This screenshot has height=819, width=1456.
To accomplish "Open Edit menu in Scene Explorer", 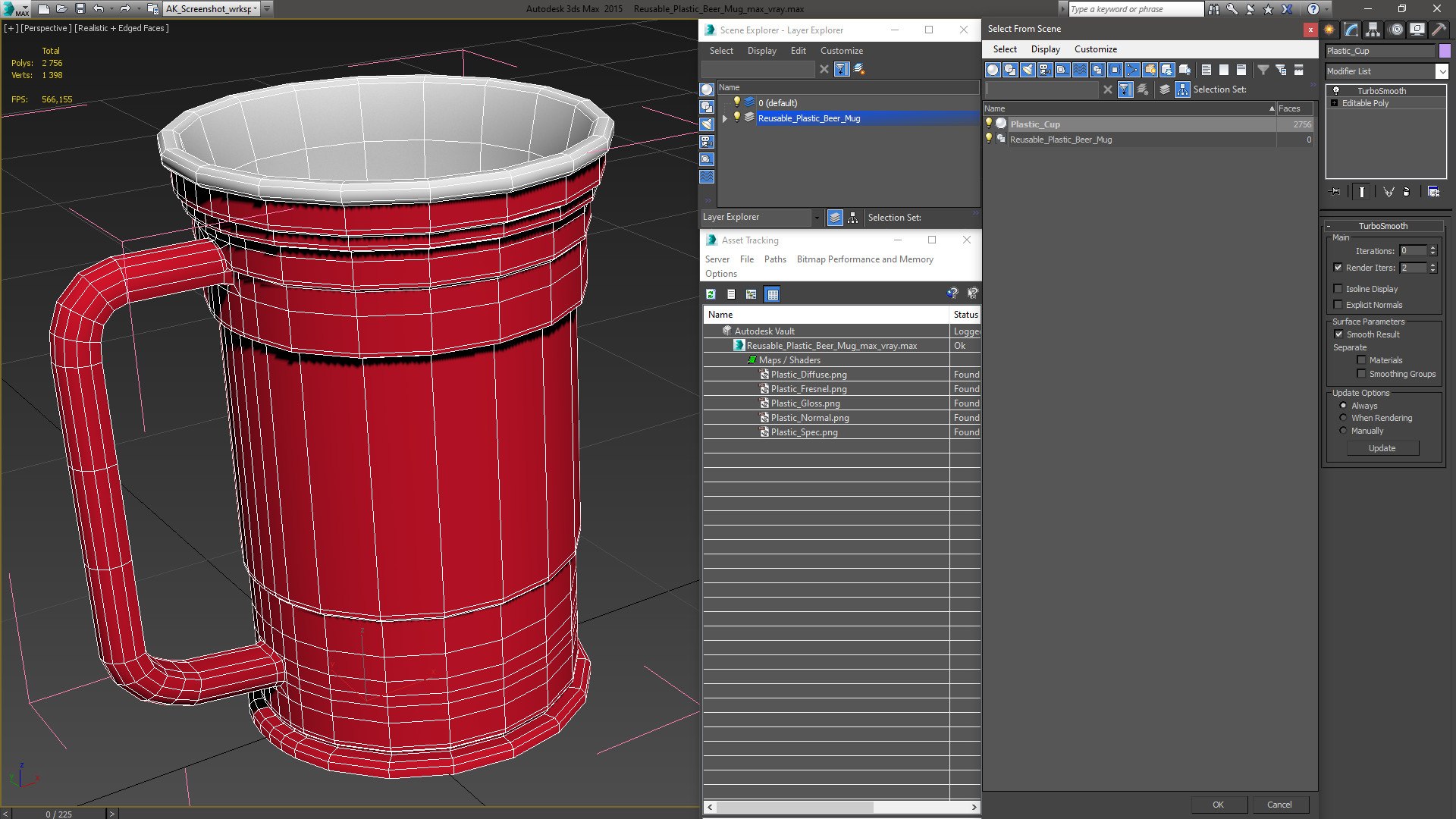I will pos(798,51).
